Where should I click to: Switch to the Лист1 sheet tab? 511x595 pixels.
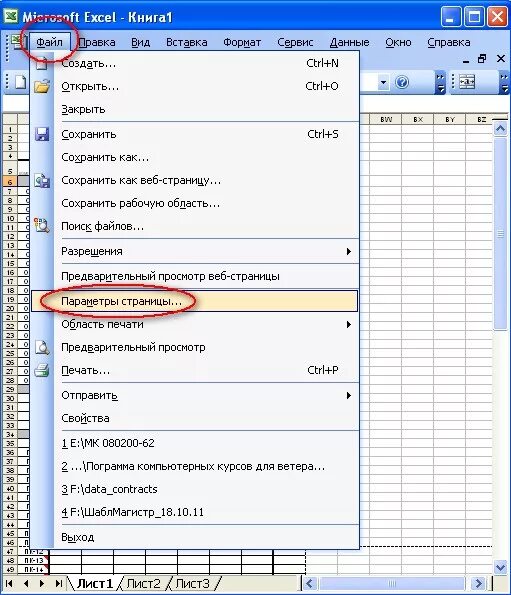click(95, 583)
